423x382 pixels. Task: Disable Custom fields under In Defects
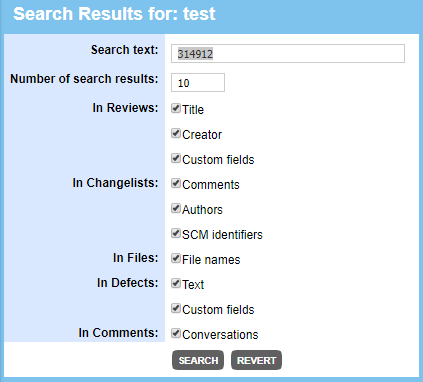click(176, 308)
